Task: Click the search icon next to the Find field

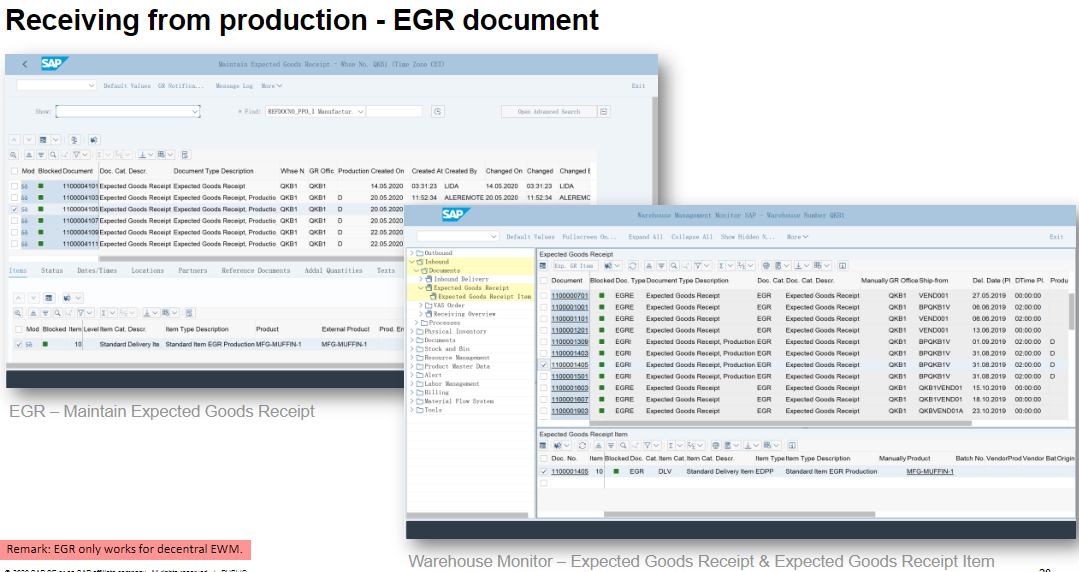Action: tap(438, 112)
